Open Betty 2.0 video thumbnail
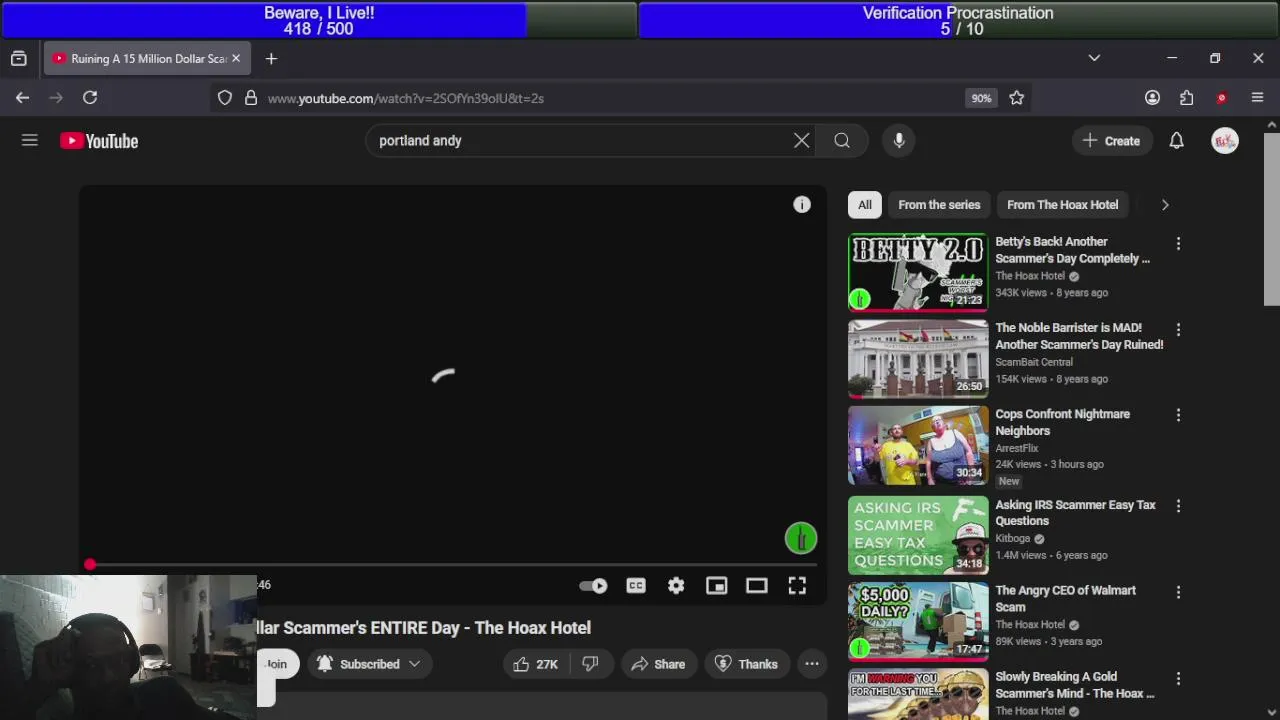Image resolution: width=1280 pixels, height=720 pixels. click(918, 273)
